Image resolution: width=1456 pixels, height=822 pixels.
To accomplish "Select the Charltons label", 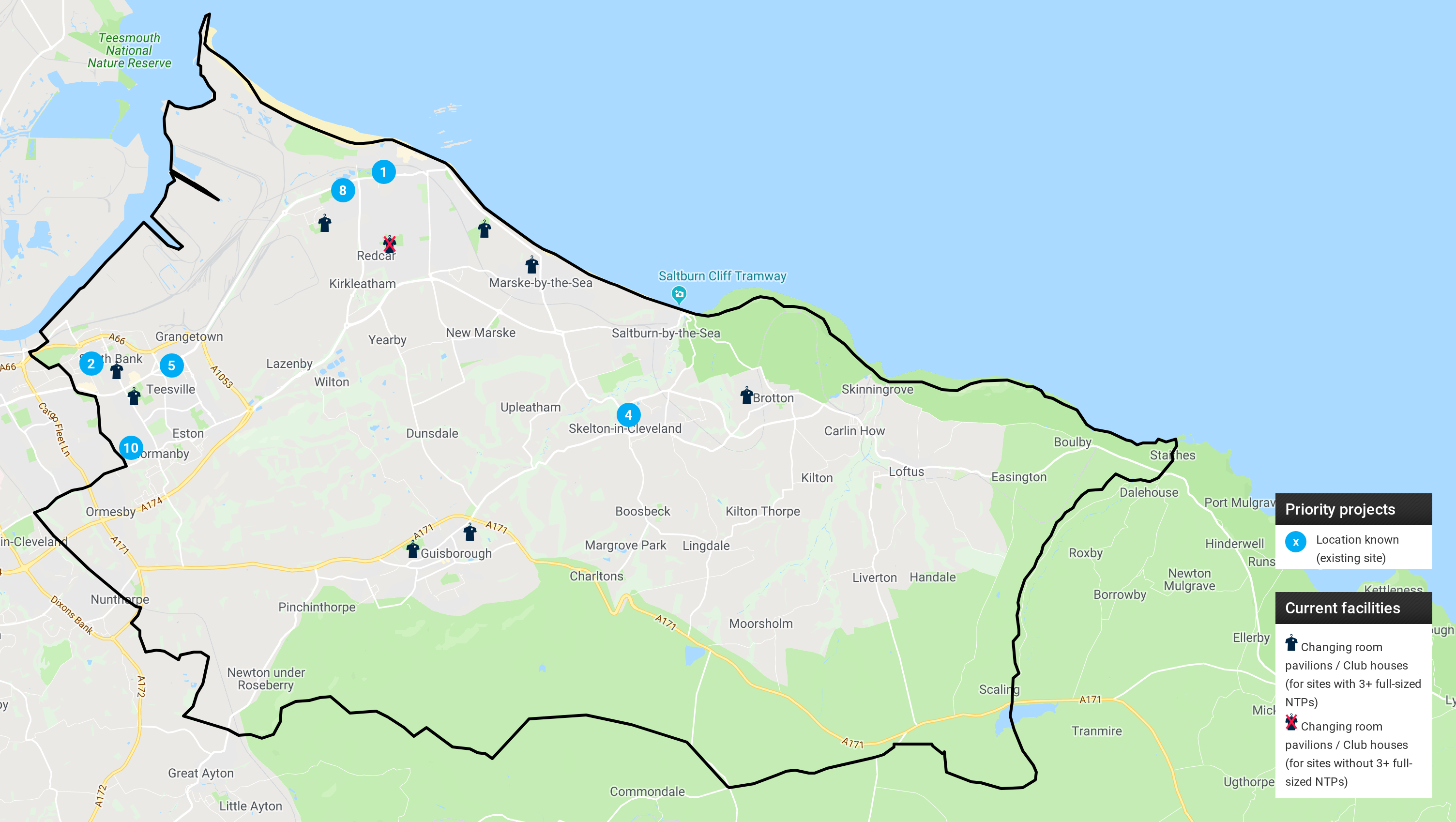I will (596, 576).
